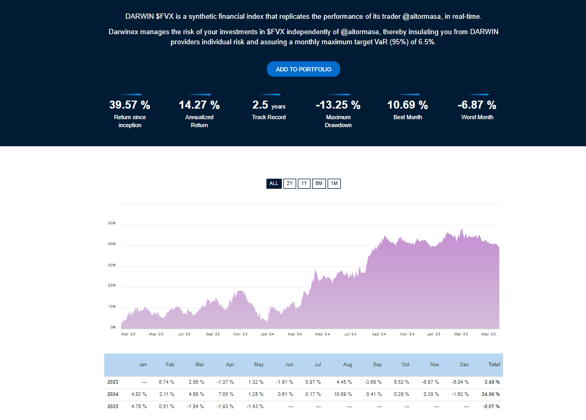This screenshot has height=420, width=586.
Task: Switch chart range to 1Y
Action: (x=304, y=183)
